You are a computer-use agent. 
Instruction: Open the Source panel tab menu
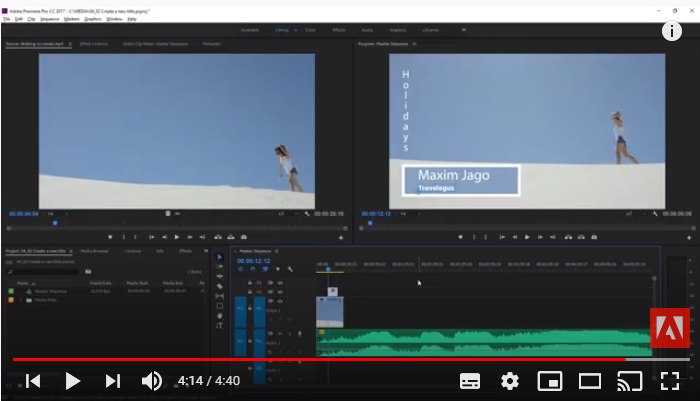coord(70,44)
